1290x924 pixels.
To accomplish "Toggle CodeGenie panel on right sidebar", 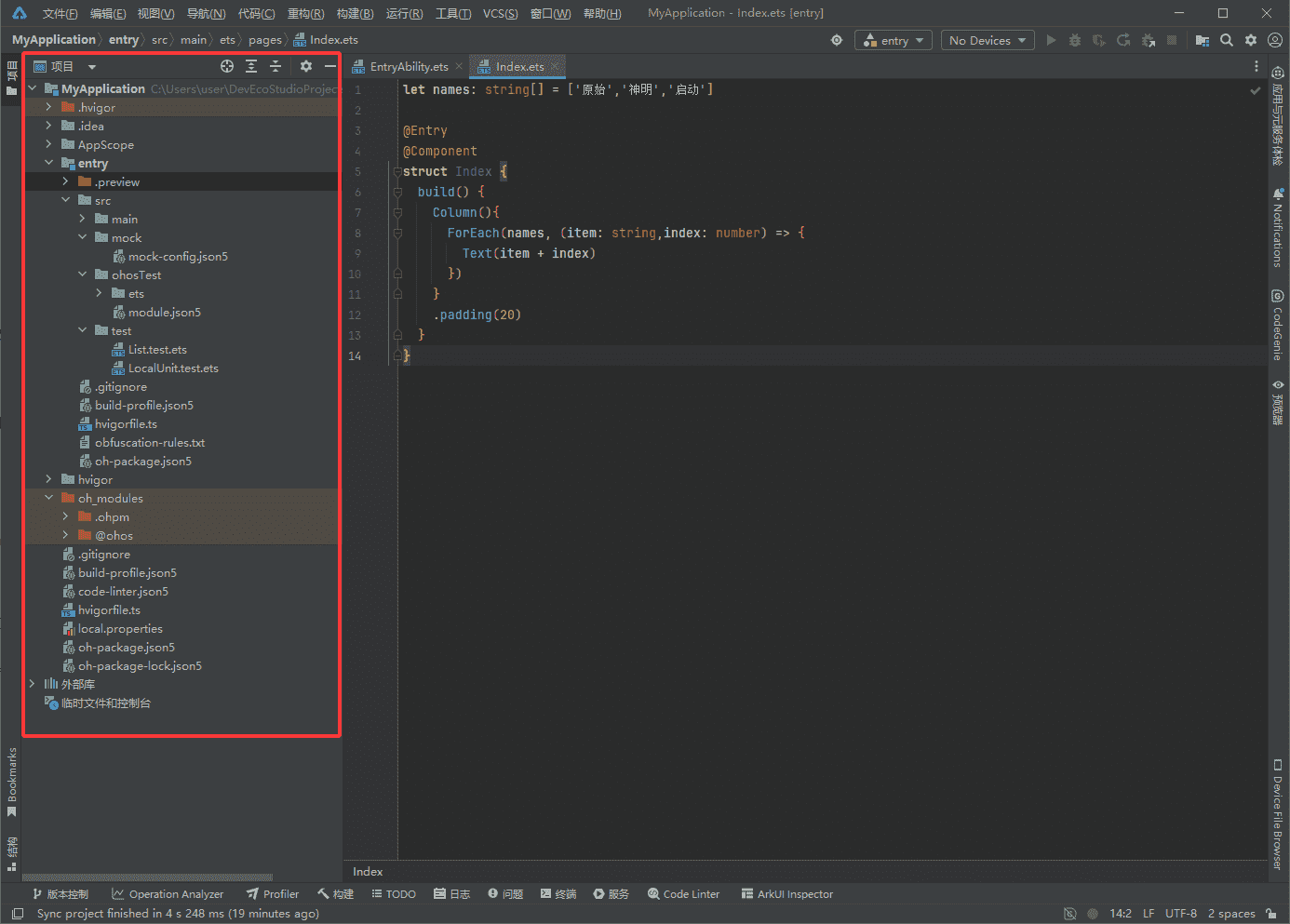I will click(x=1277, y=326).
